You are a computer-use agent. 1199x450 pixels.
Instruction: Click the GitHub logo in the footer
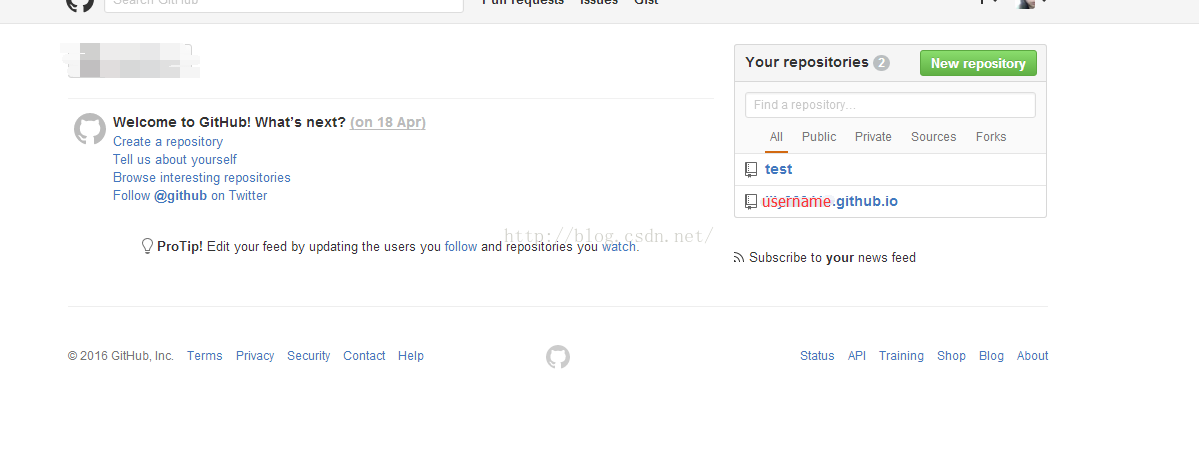[x=557, y=357]
